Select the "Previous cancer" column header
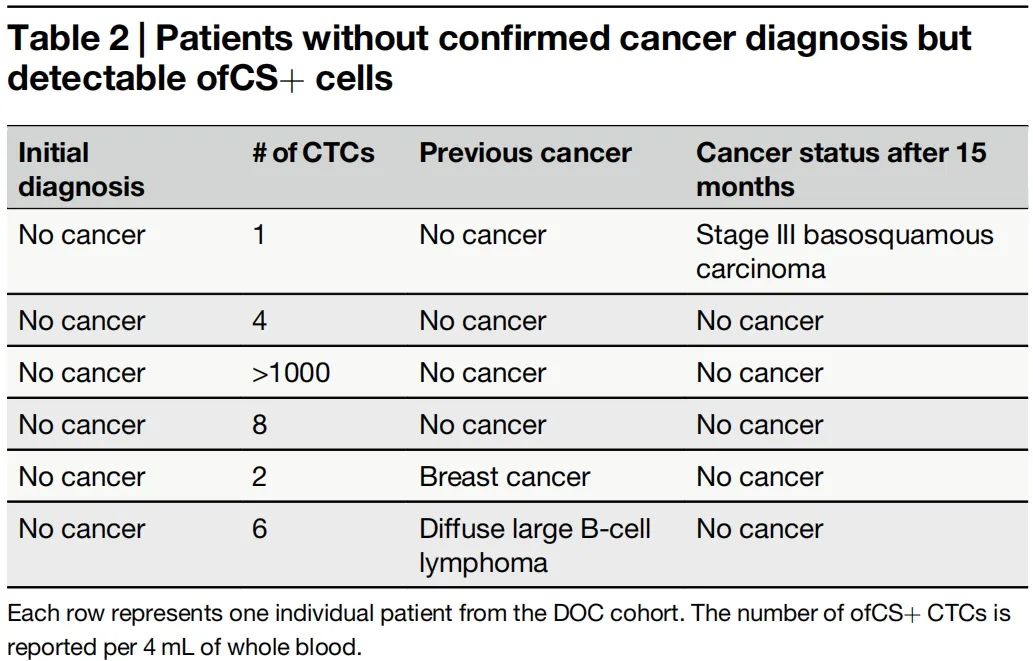The height and width of the screenshot is (661, 1033). click(x=525, y=153)
